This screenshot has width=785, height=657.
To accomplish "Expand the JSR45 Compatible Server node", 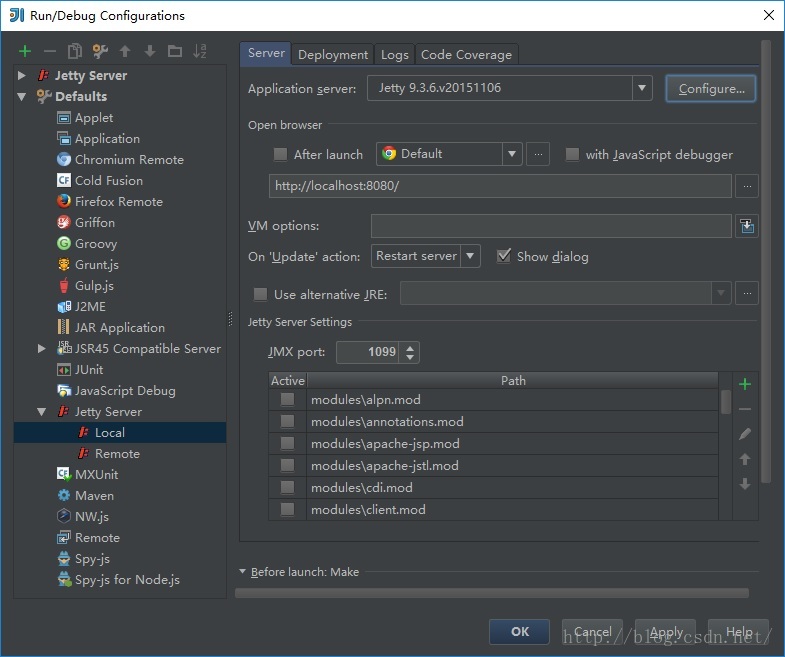I will 42,348.
